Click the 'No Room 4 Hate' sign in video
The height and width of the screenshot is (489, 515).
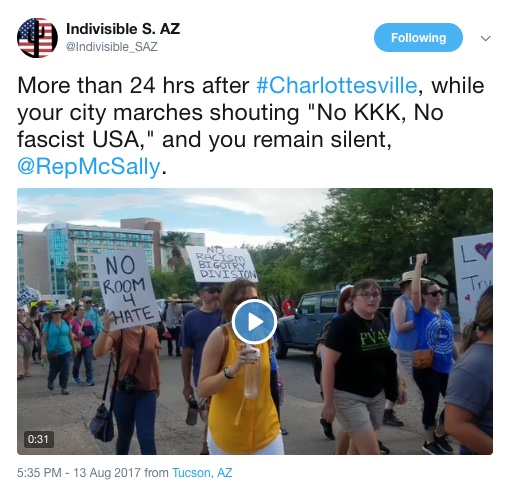pyautogui.click(x=126, y=289)
